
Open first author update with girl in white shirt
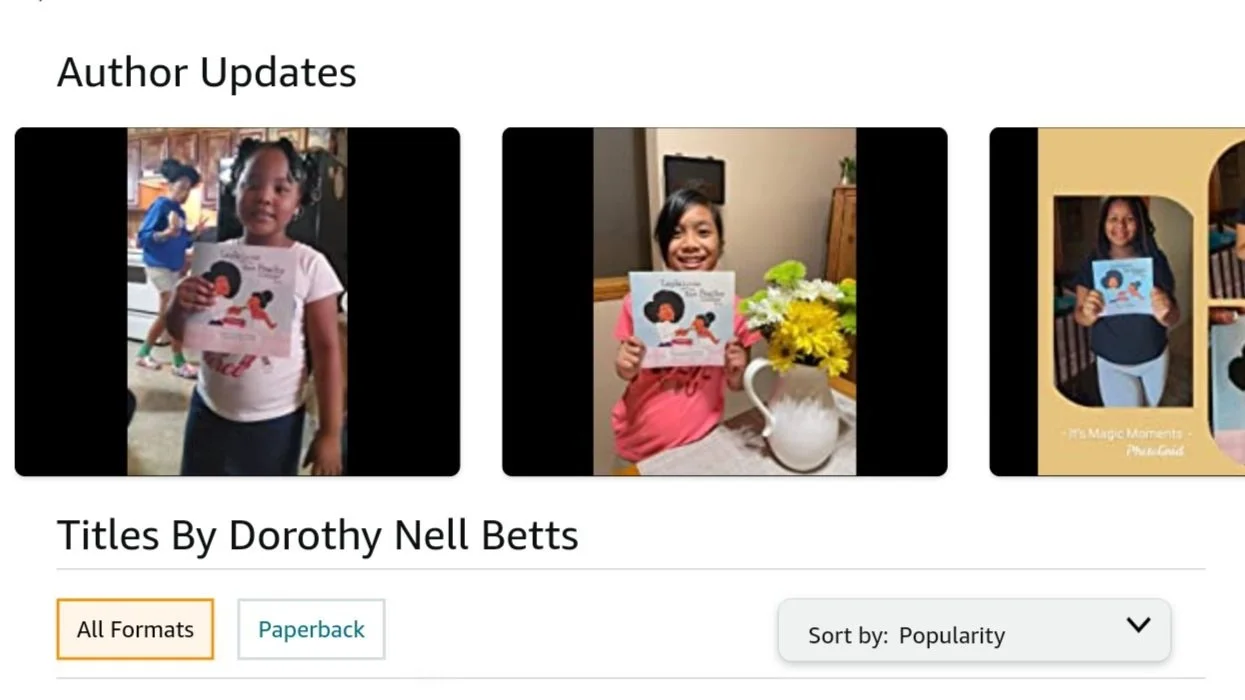(237, 301)
